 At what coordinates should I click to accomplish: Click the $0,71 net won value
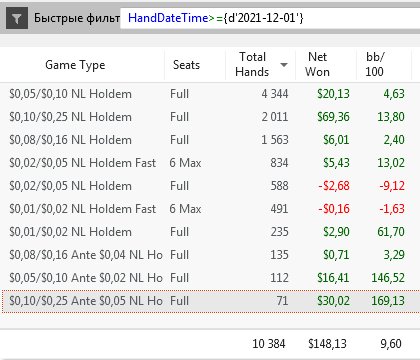click(336, 255)
